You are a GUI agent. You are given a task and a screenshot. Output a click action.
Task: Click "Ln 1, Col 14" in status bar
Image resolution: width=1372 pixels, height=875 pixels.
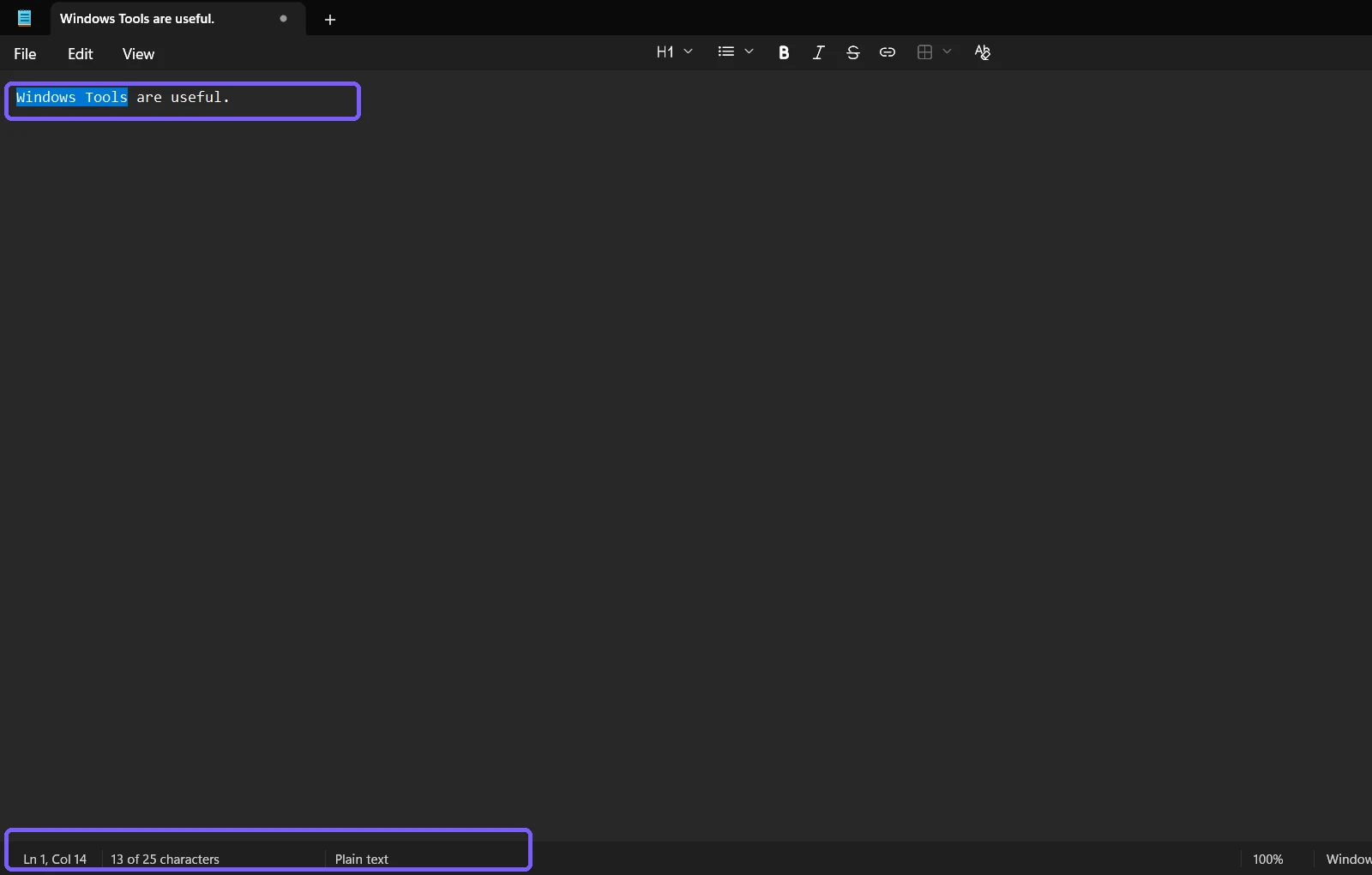(x=55, y=859)
